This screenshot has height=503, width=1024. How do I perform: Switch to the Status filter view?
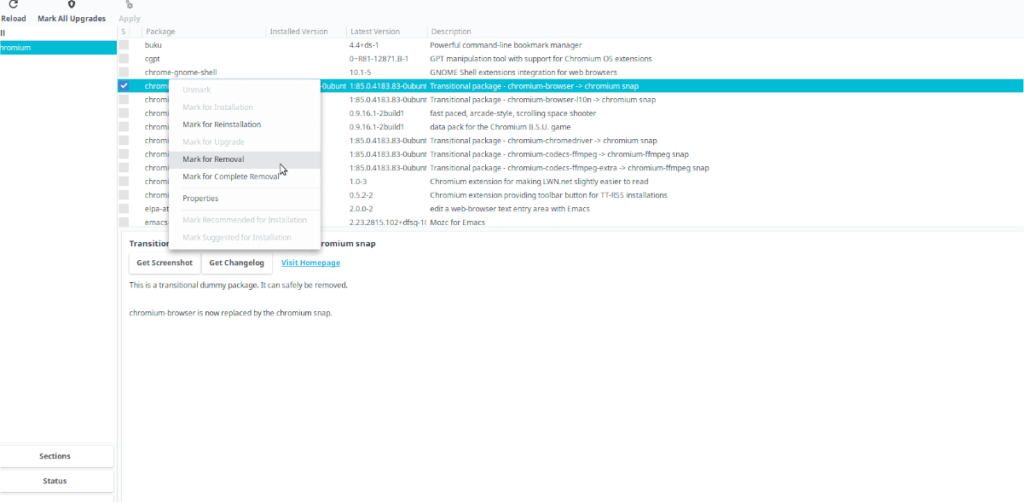click(x=55, y=481)
